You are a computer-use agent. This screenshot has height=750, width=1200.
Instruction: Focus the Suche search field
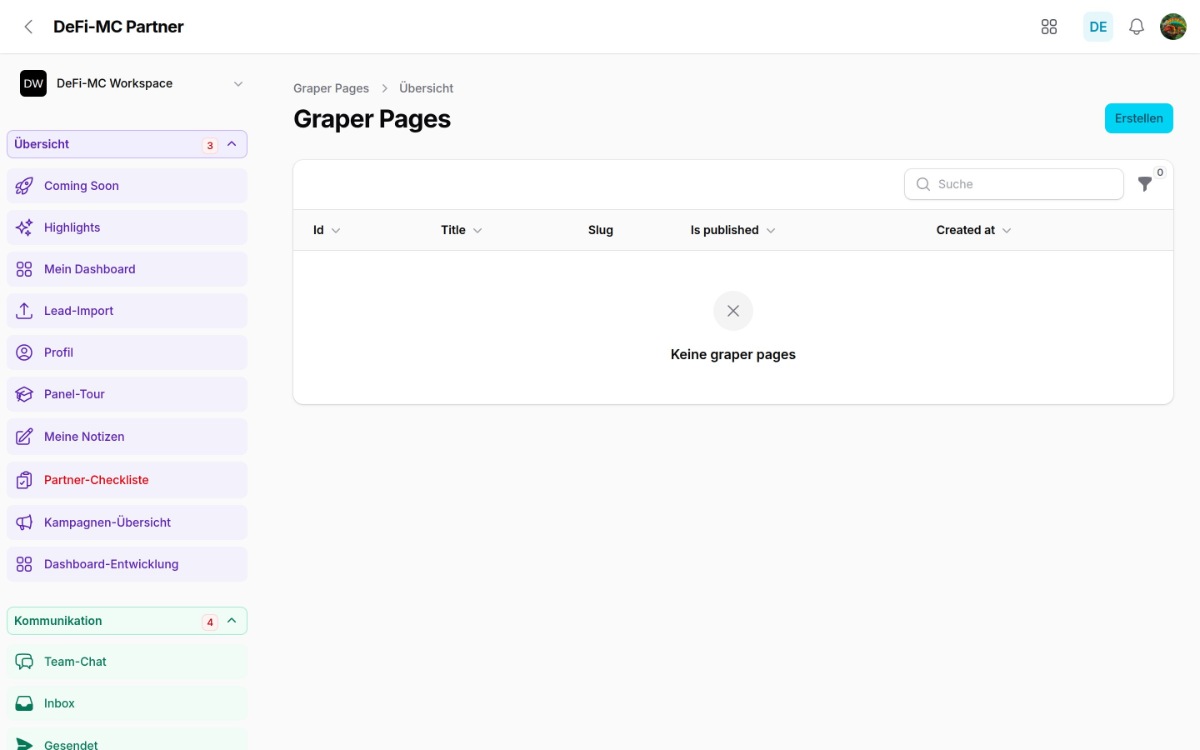1014,184
